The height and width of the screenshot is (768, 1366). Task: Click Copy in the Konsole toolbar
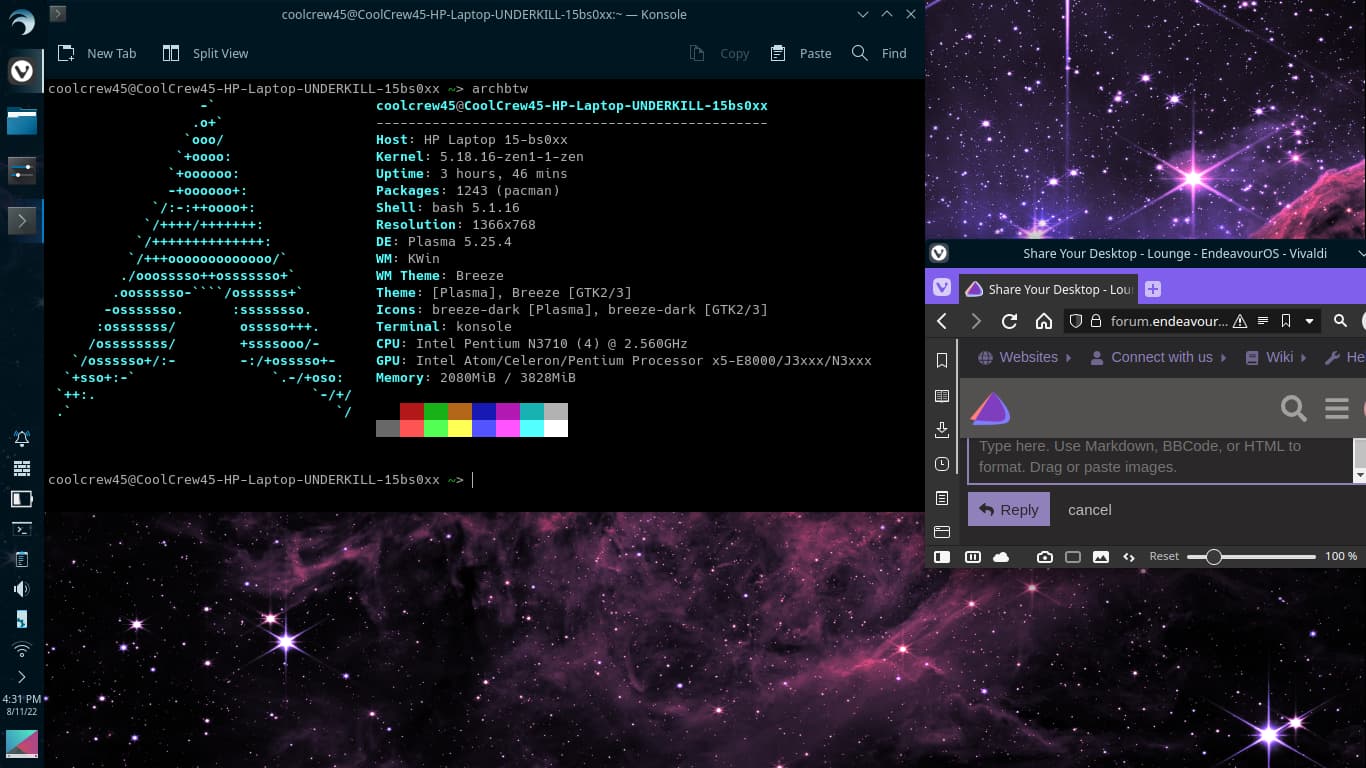[720, 53]
